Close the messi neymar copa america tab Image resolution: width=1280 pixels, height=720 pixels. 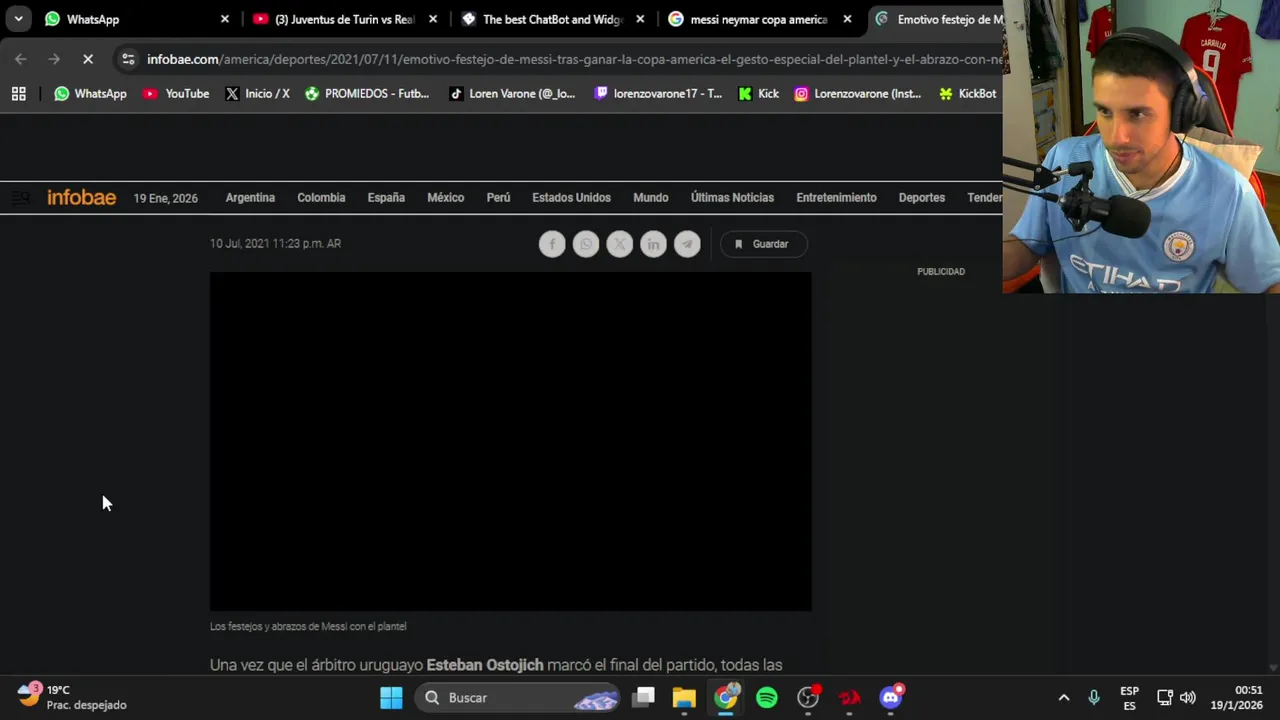point(848,19)
